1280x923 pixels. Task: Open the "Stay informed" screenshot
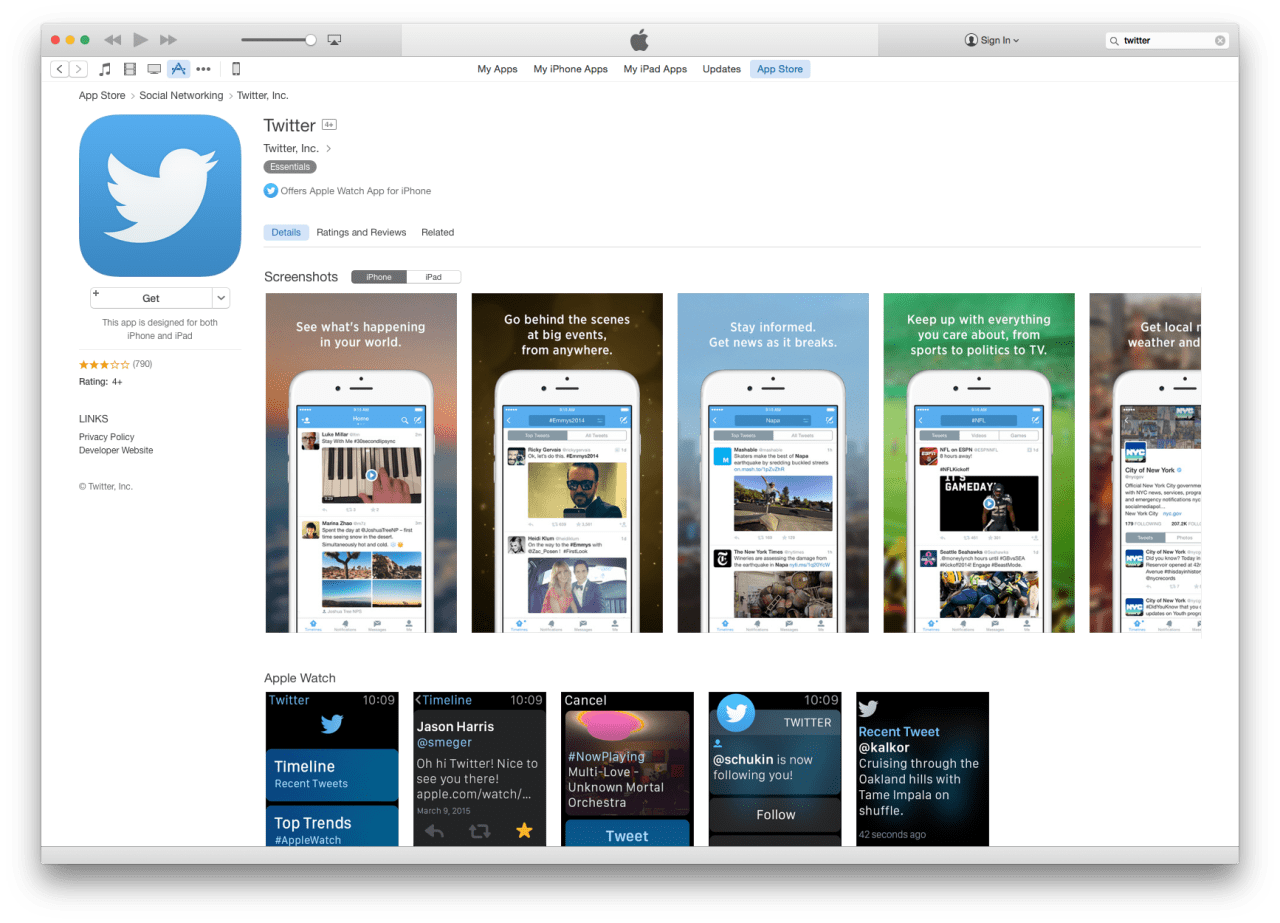tap(773, 463)
